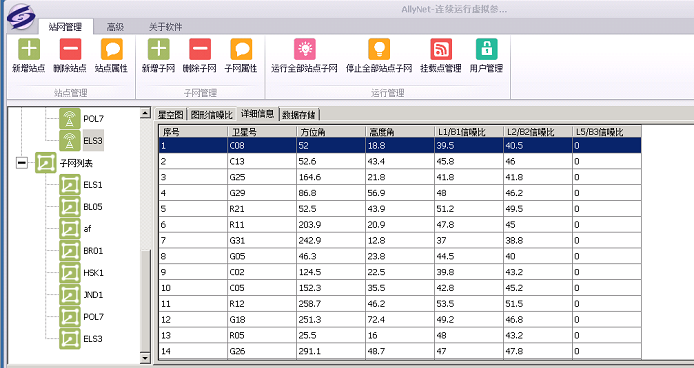The width and height of the screenshot is (694, 368).
Task: Open 挂载点管理 red feed icon
Action: (x=441, y=49)
